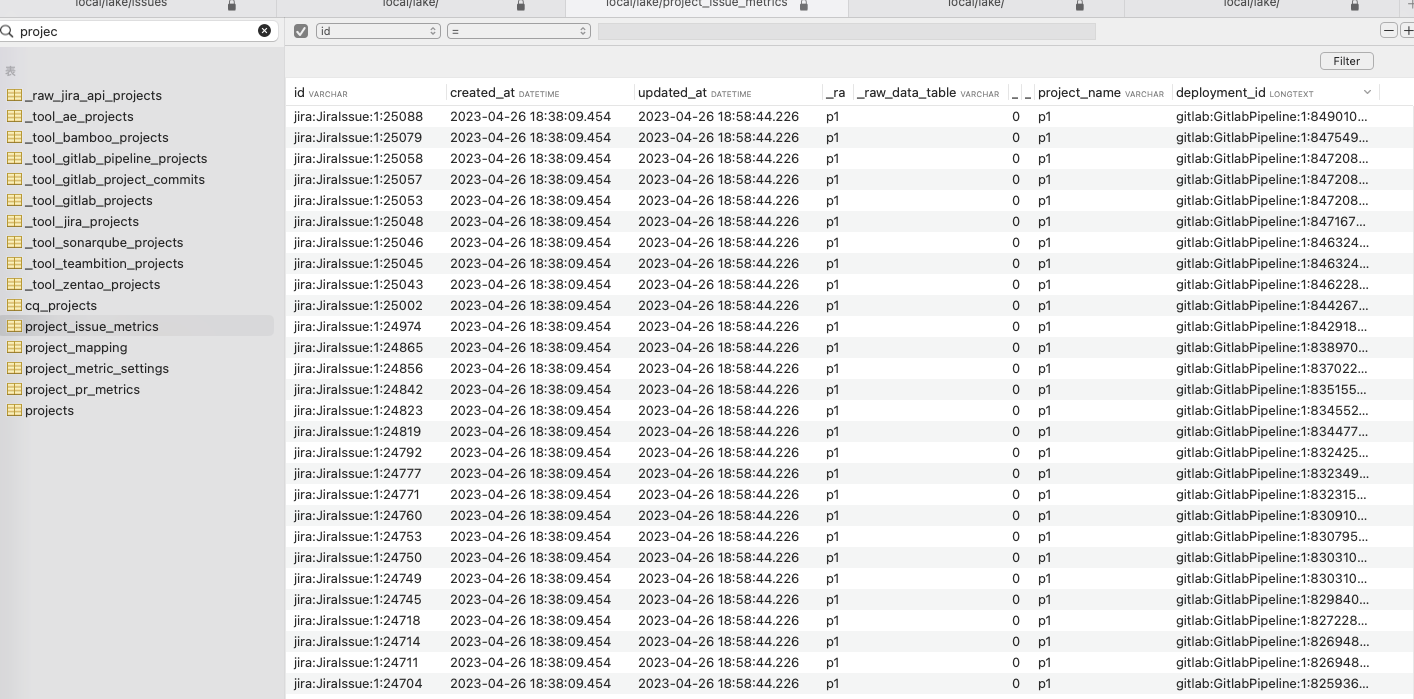Click the magnifier icon in search box
The height and width of the screenshot is (699, 1414).
[8, 31]
